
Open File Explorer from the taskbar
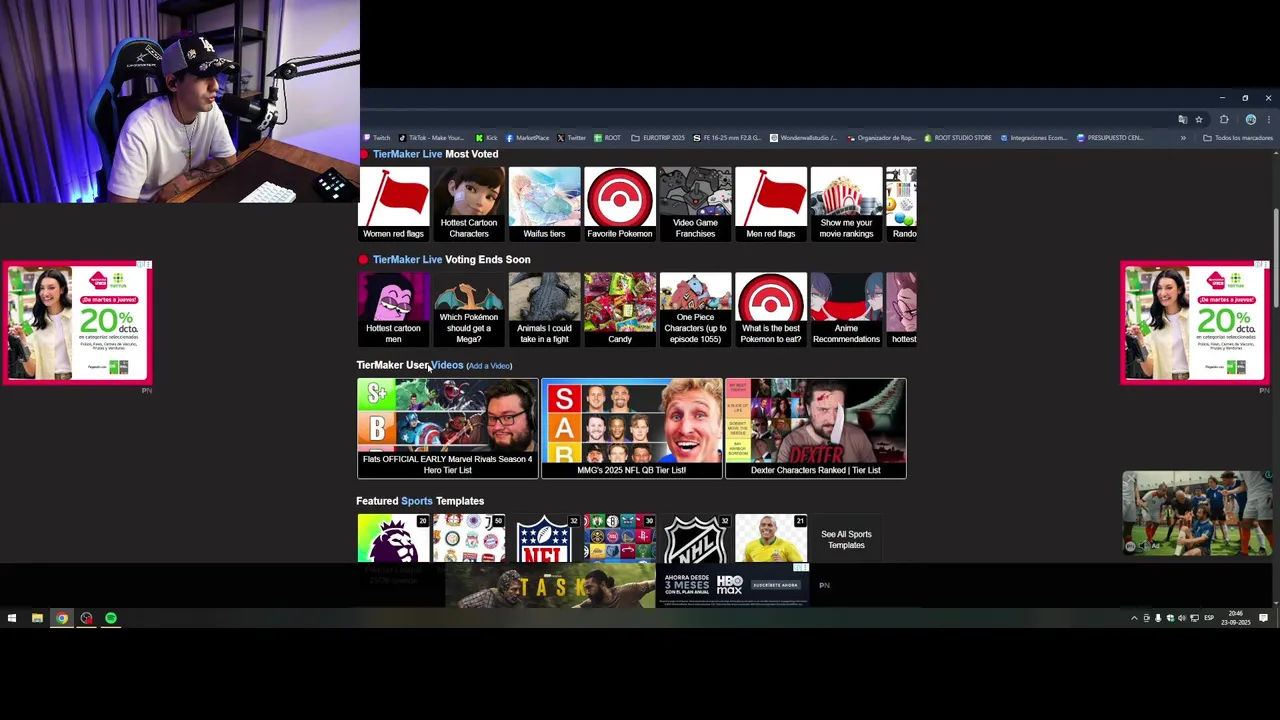click(37, 618)
